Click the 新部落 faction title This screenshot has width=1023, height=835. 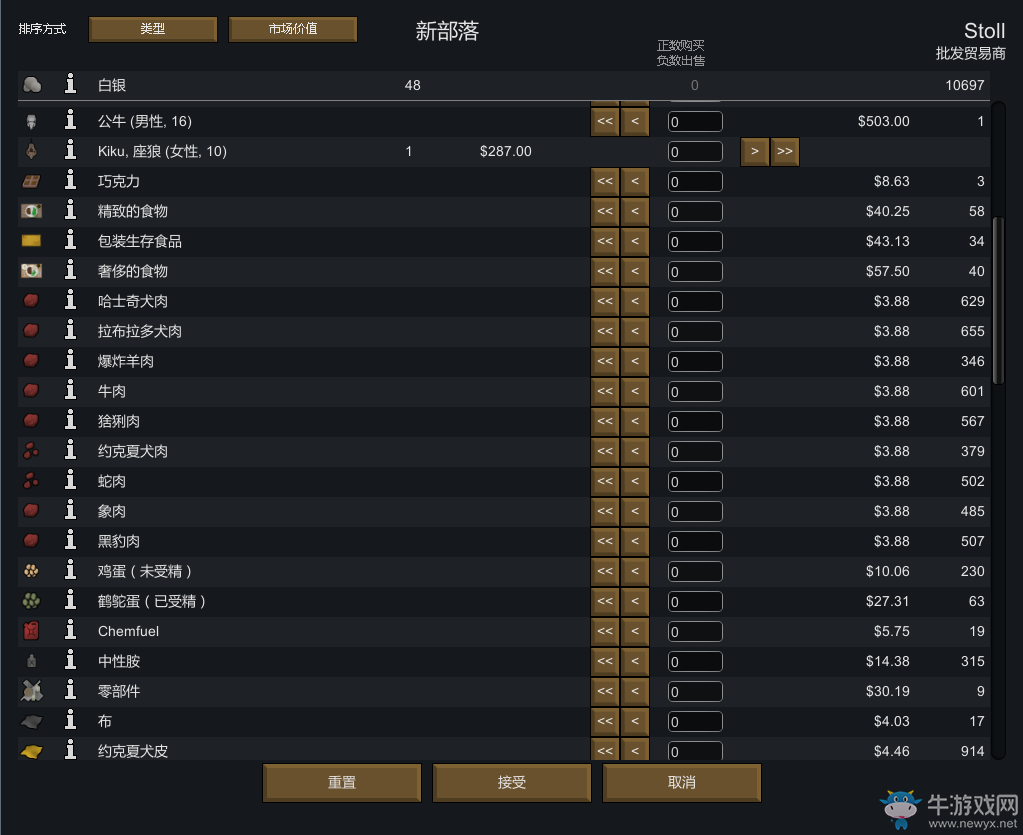(x=448, y=31)
